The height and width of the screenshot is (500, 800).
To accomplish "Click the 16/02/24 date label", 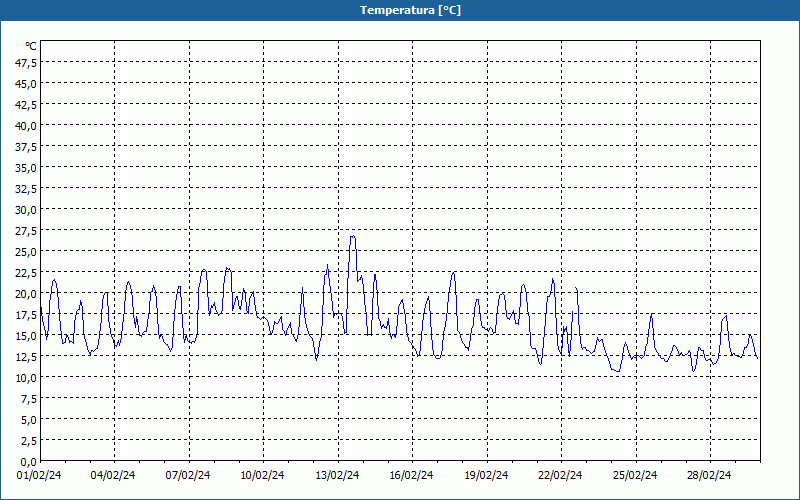I will [411, 476].
